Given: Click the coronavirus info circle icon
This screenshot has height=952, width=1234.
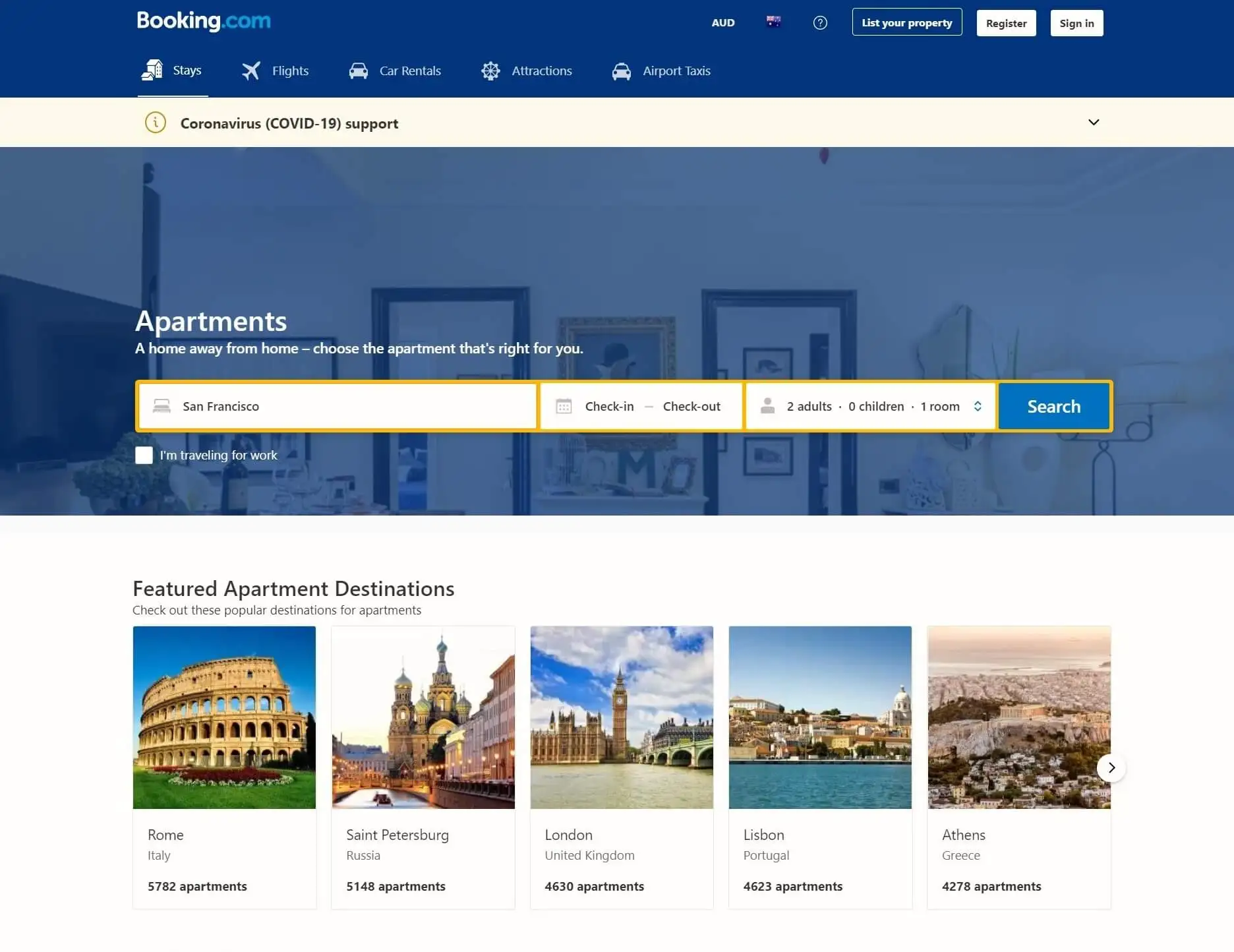Looking at the screenshot, I should tap(156, 123).
